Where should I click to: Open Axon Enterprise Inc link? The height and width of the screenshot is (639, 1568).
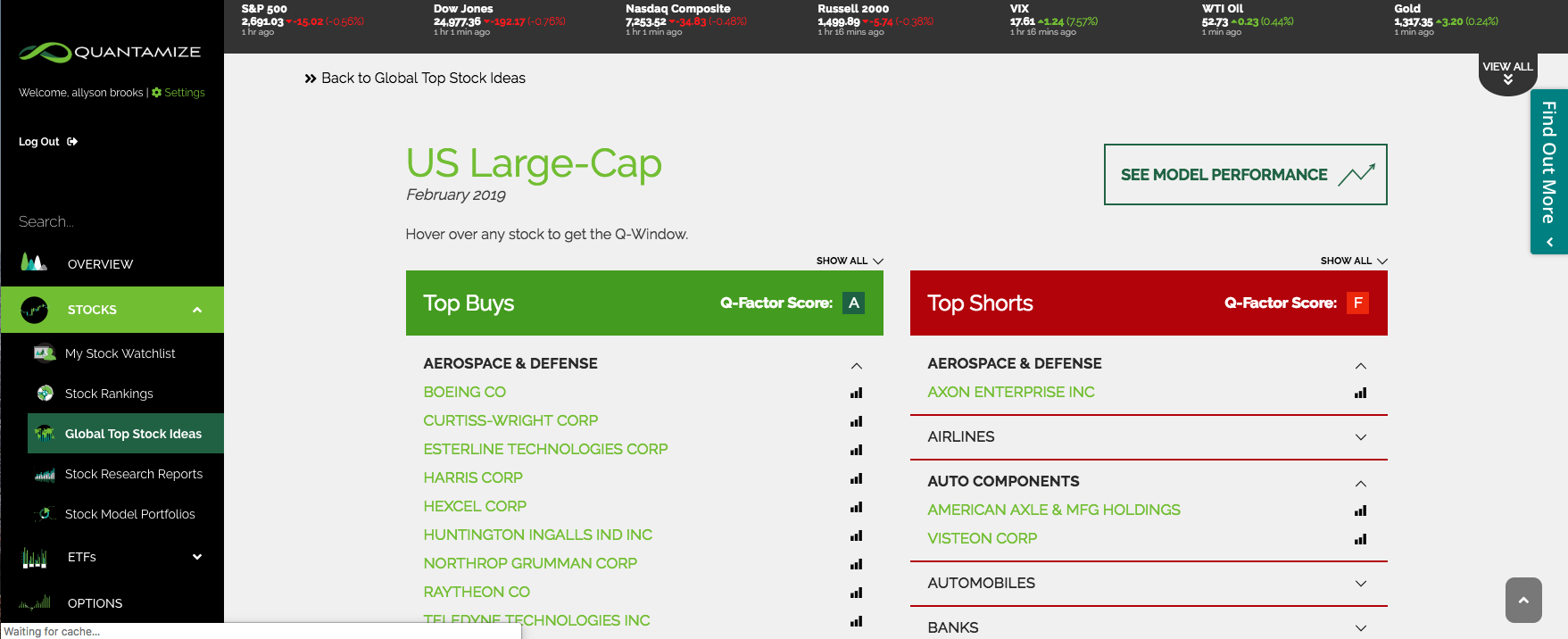coord(1010,392)
